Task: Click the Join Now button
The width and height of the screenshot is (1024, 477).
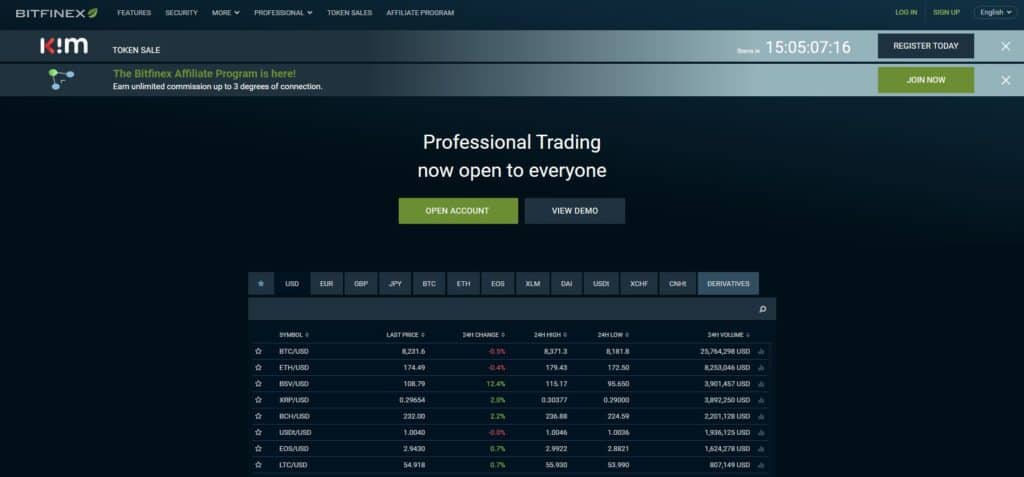Action: 925,80
